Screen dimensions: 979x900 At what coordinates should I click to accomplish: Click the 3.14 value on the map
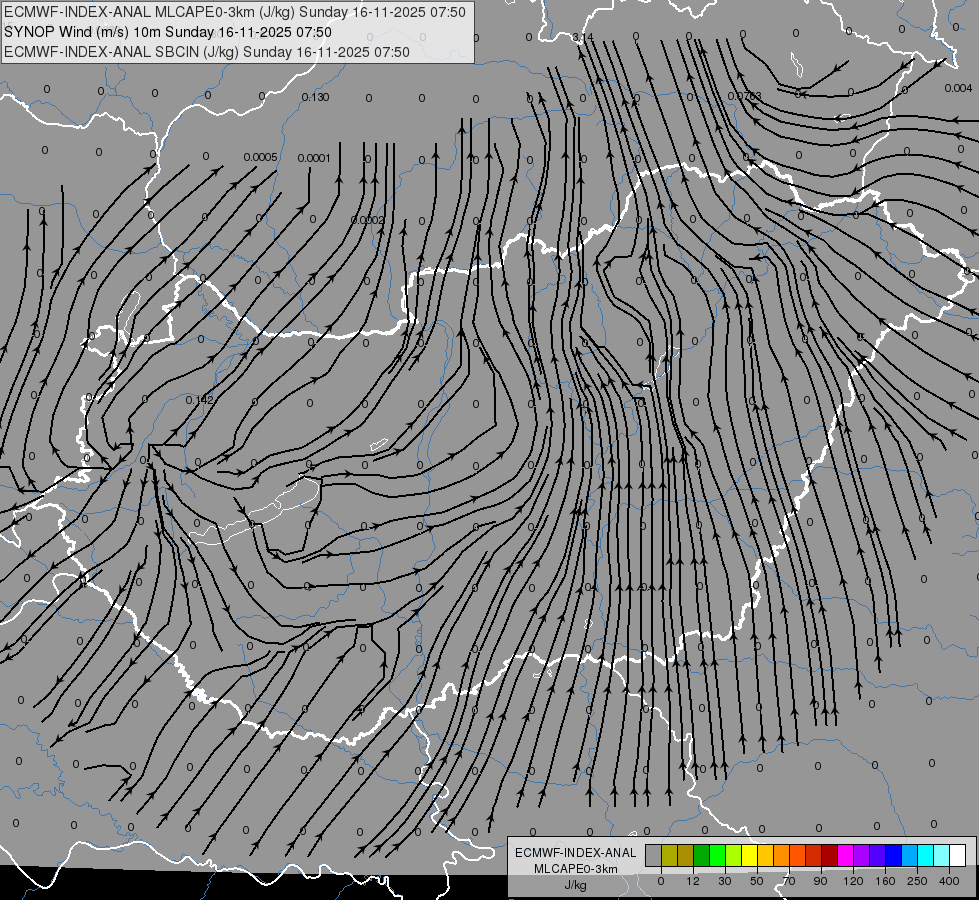583,37
